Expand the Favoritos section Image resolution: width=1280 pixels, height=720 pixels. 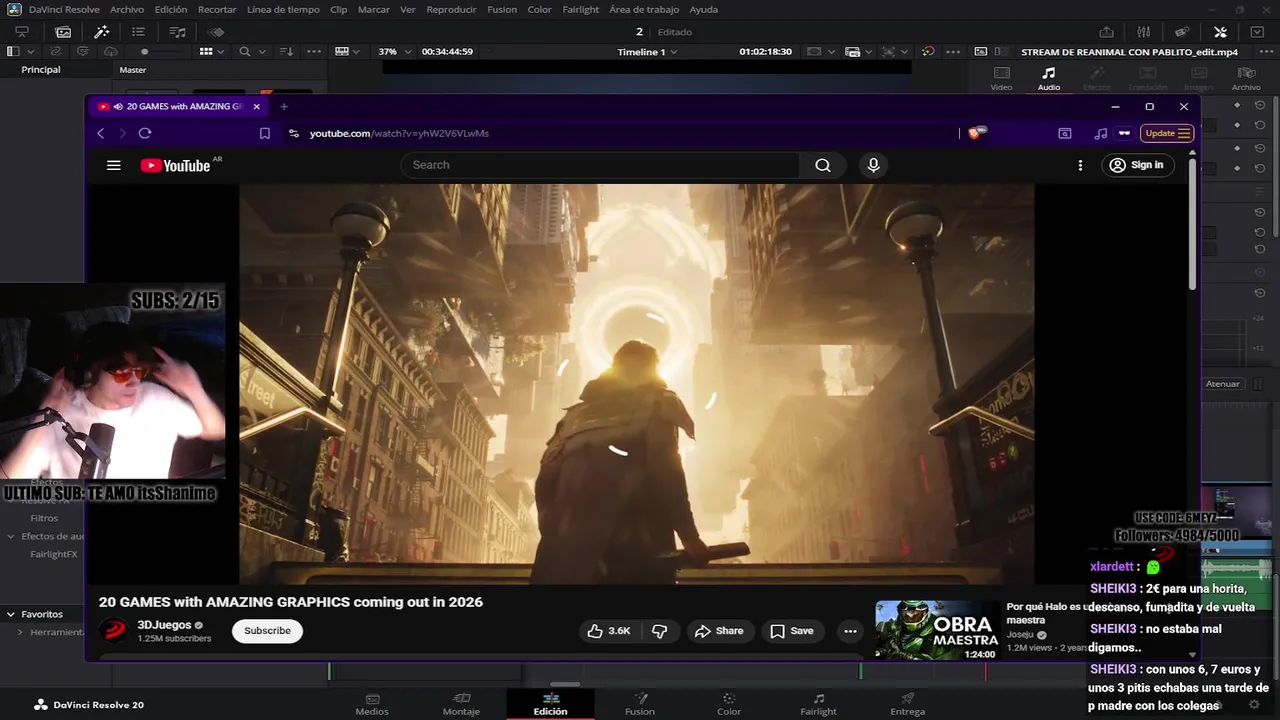click(10, 614)
